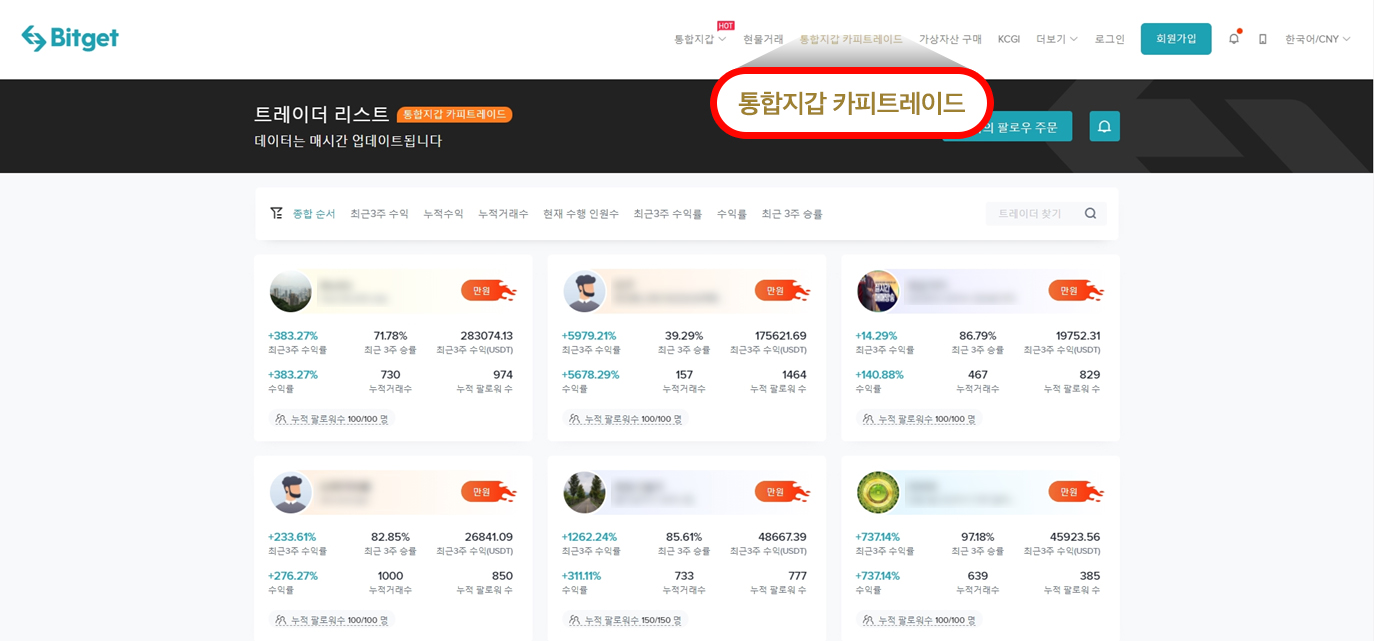
Task: Click follower icon on 19752.31 profit card
Action: click(869, 419)
